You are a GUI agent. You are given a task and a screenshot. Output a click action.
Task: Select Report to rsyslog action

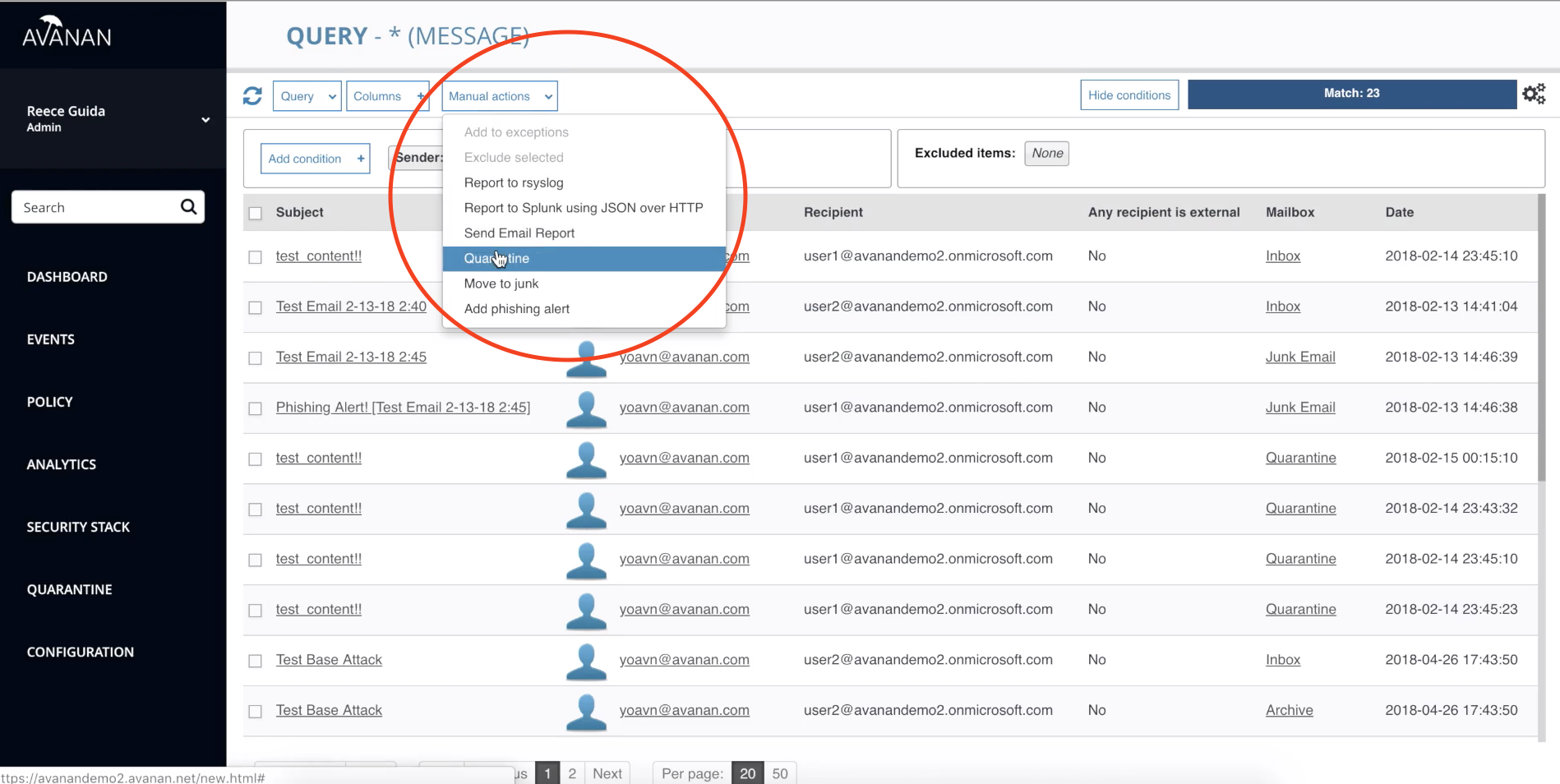(x=584, y=182)
